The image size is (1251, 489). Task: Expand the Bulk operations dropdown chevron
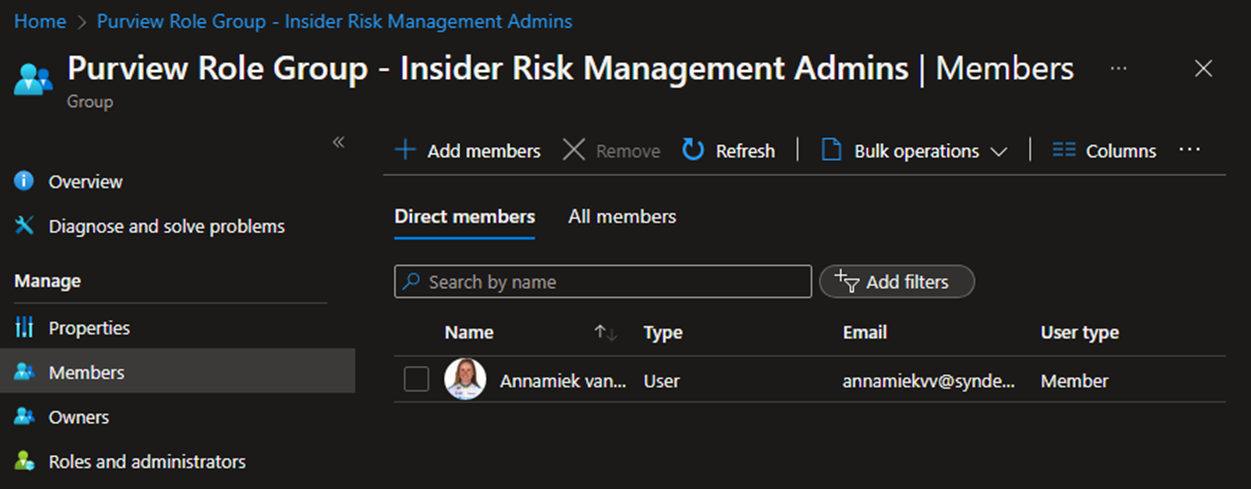(998, 152)
